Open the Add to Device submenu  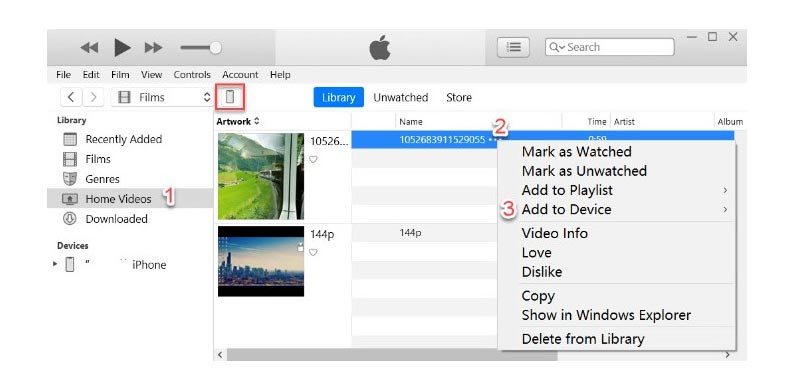(616, 209)
